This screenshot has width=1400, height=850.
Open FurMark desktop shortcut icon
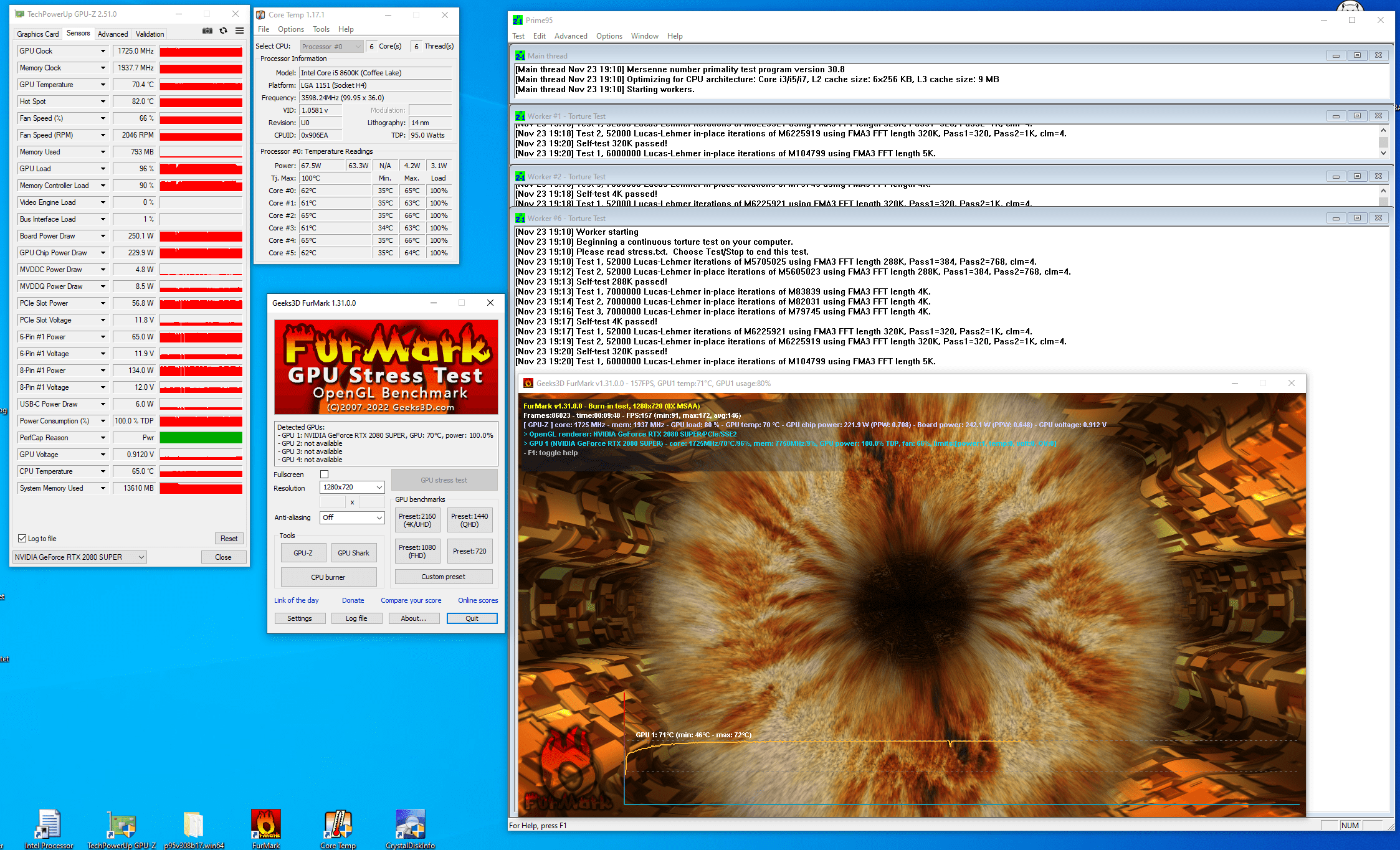coord(266,824)
